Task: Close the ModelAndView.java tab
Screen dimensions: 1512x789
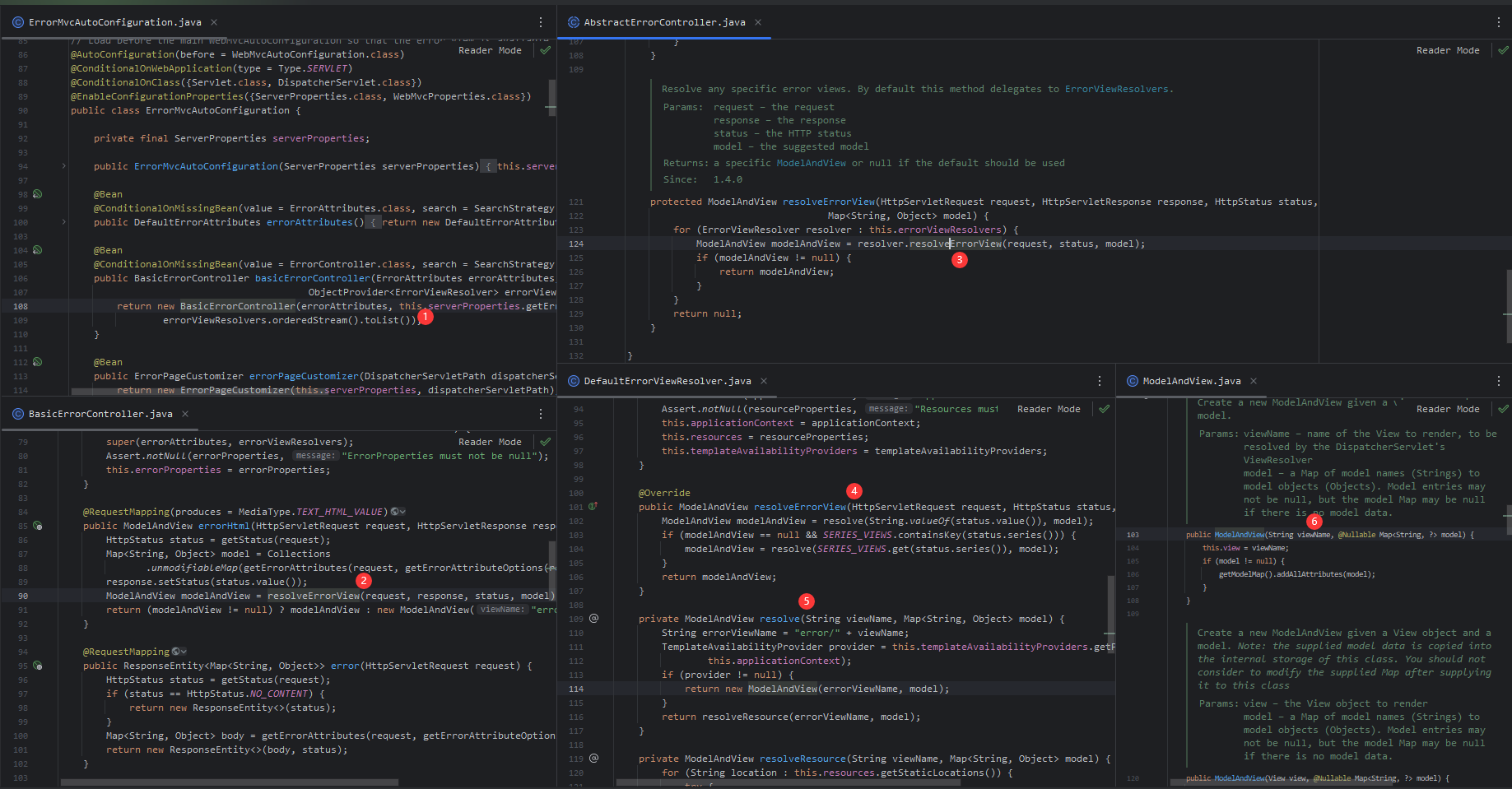Action: click(1254, 381)
